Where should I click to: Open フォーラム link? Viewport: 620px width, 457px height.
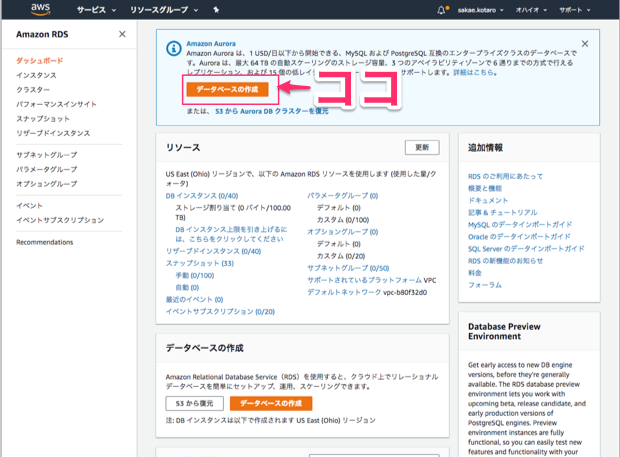point(485,285)
